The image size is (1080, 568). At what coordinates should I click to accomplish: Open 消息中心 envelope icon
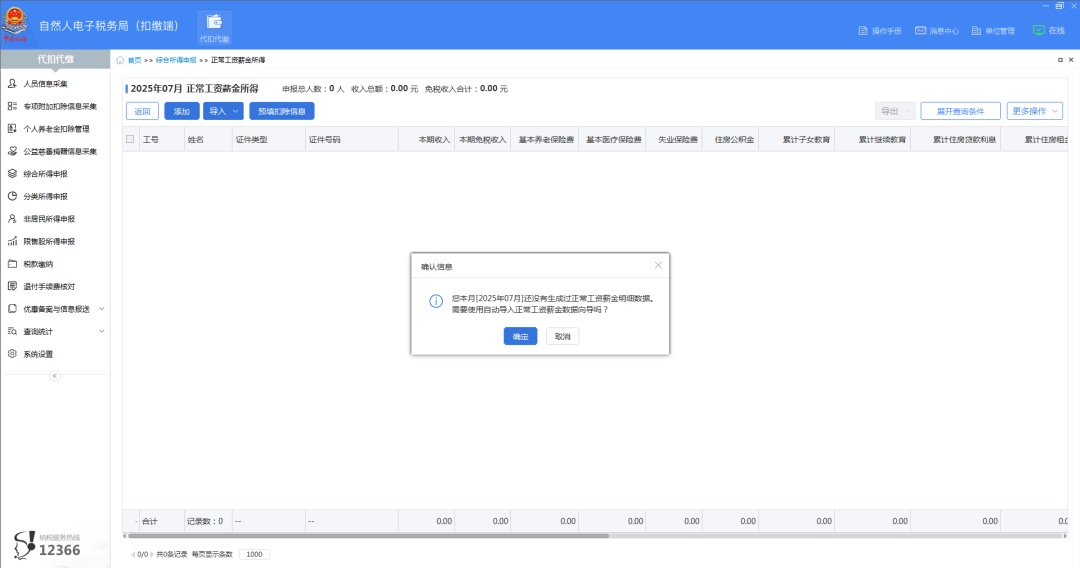point(920,31)
